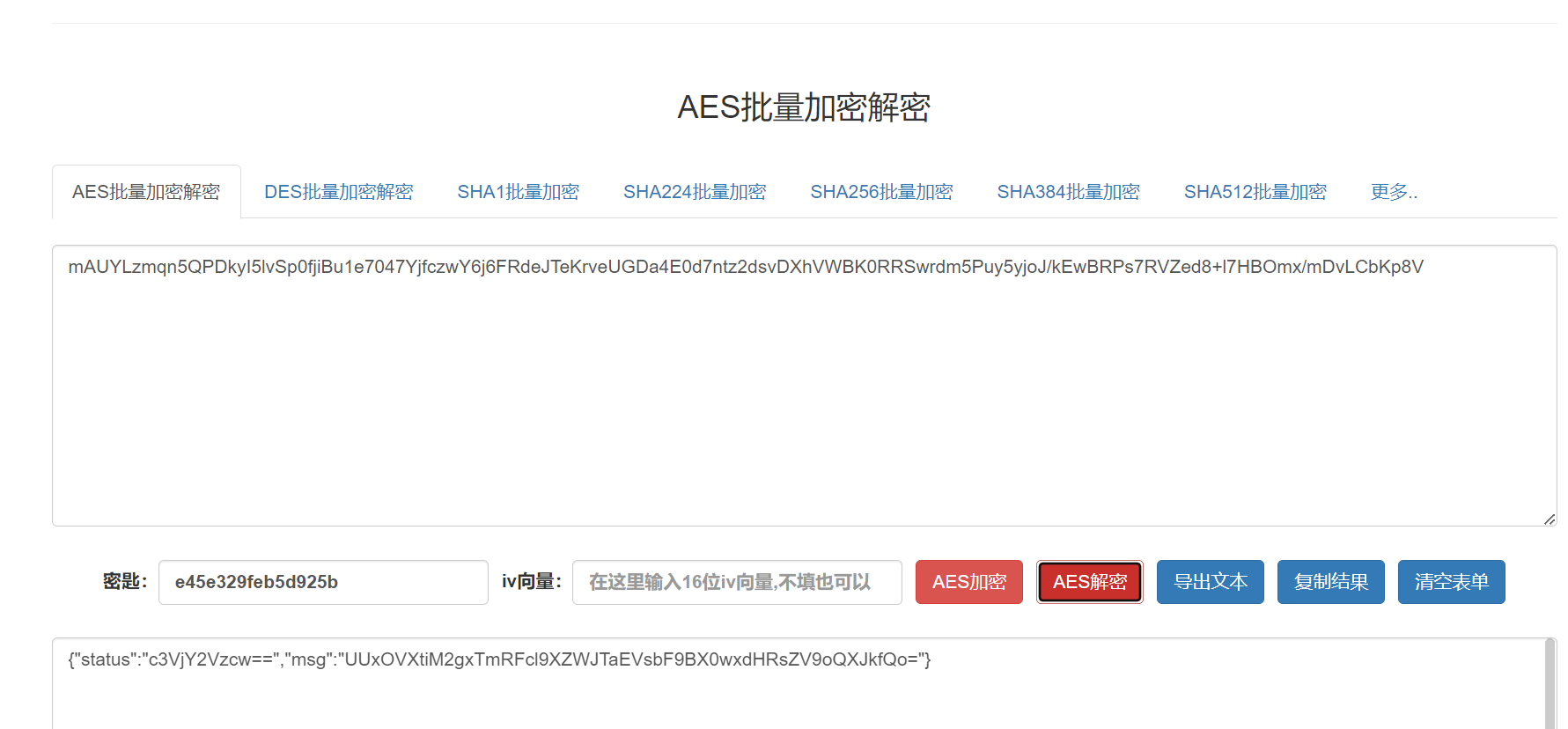
Task: Focus the 密匙 key input field
Action: [323, 582]
